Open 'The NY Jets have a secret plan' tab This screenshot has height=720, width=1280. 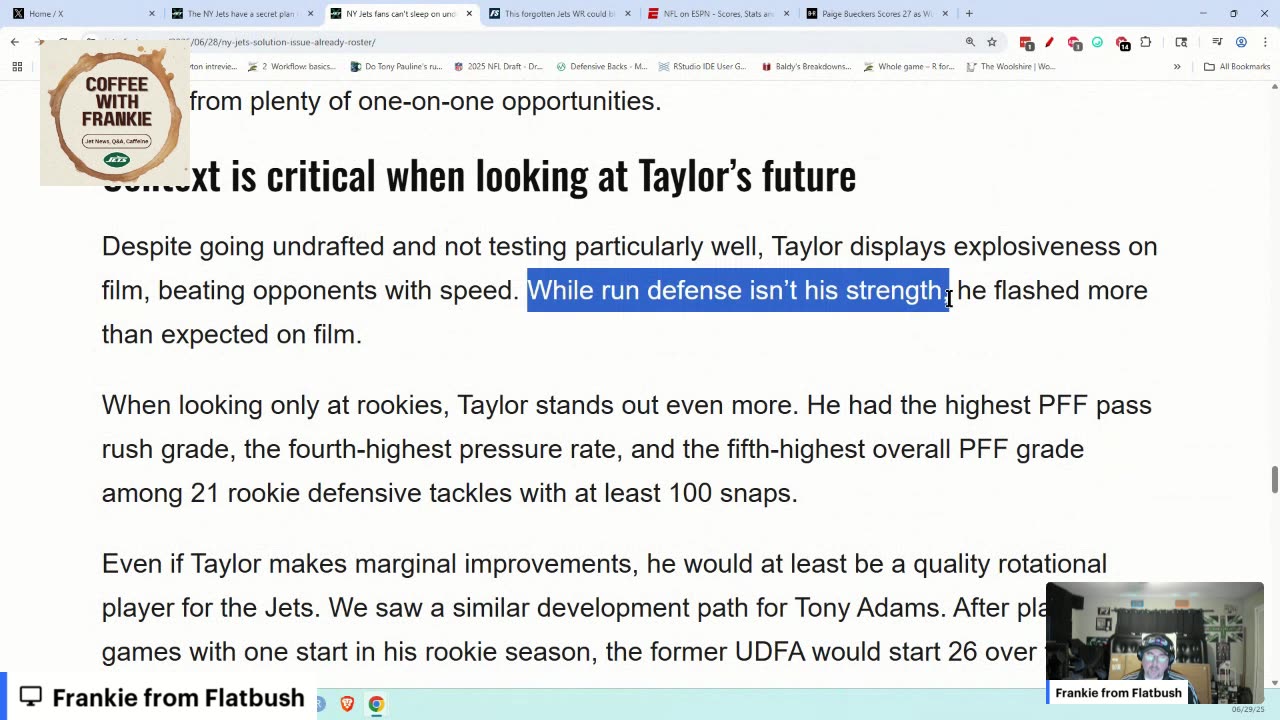[x=242, y=14]
